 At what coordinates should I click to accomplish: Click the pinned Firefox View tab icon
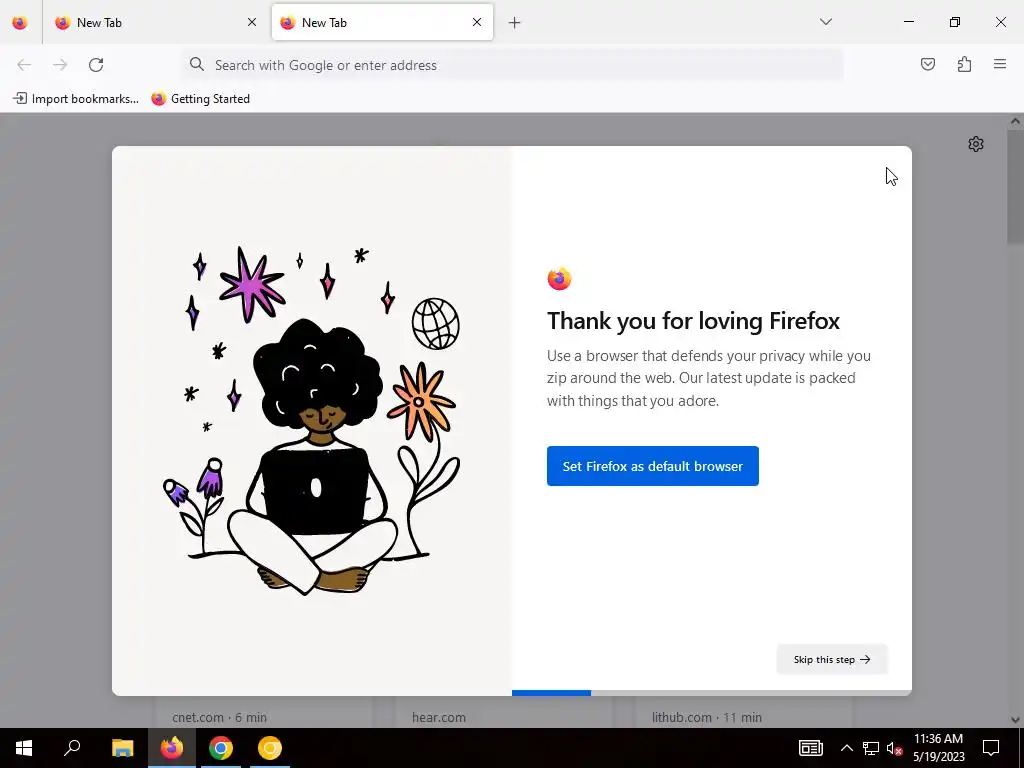(20, 22)
